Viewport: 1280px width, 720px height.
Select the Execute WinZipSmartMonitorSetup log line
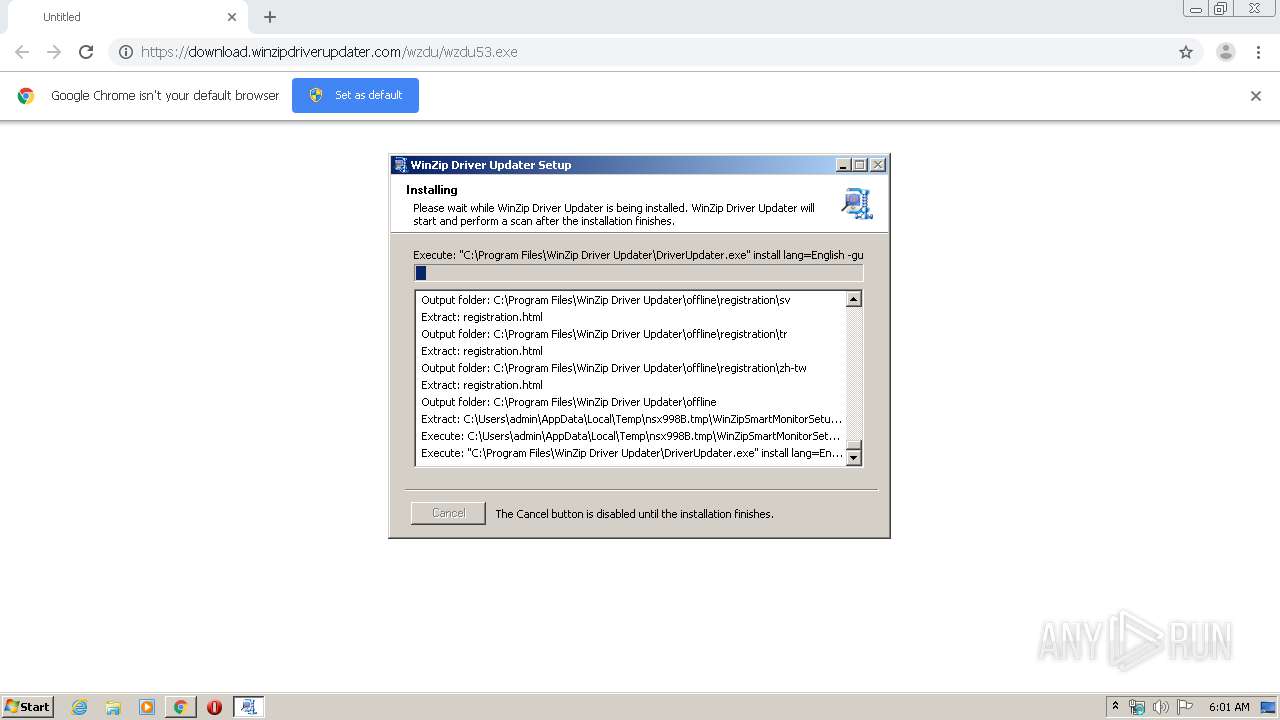[x=631, y=436]
